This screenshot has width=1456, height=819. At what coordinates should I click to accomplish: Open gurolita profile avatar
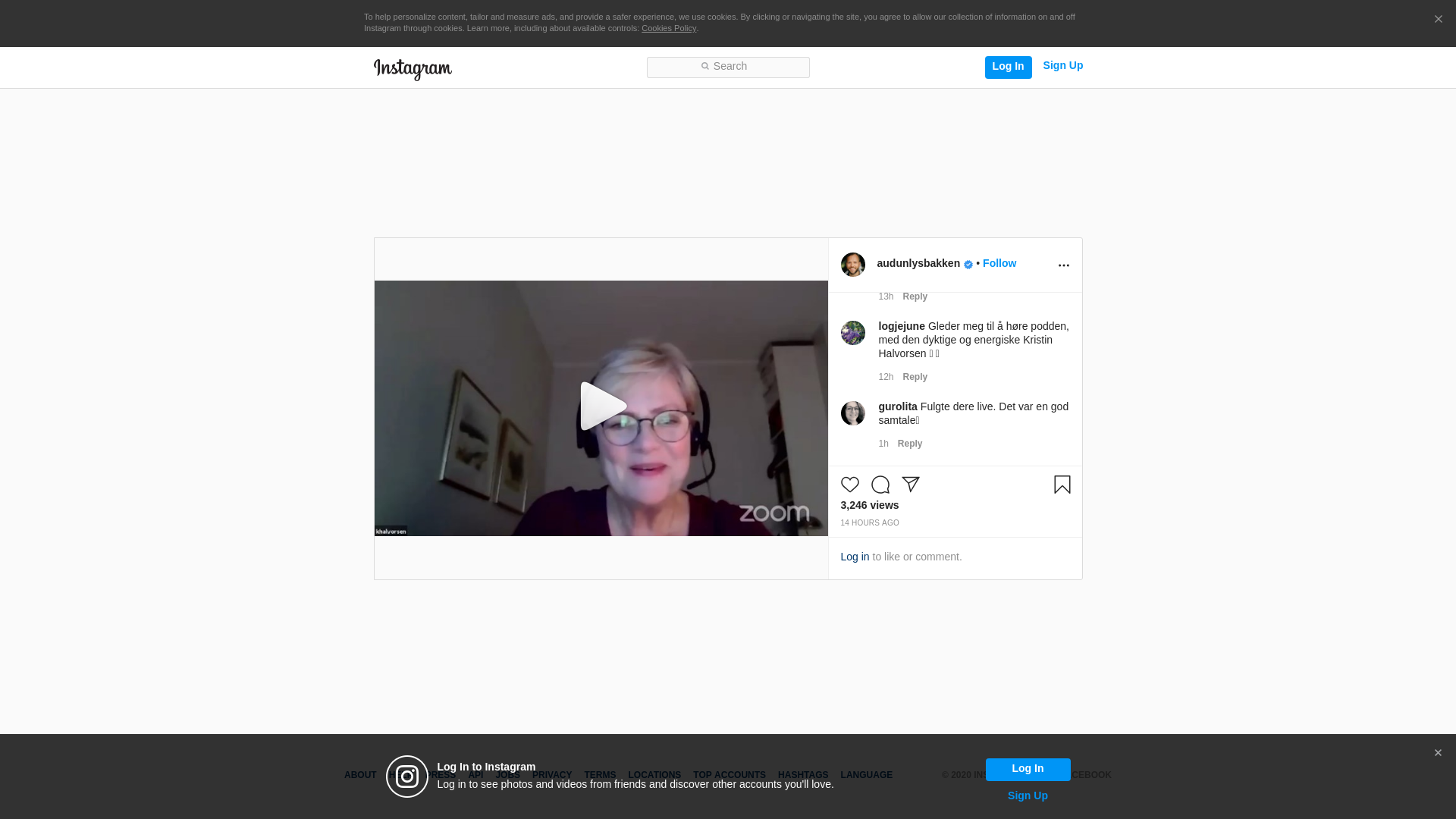tap(853, 413)
